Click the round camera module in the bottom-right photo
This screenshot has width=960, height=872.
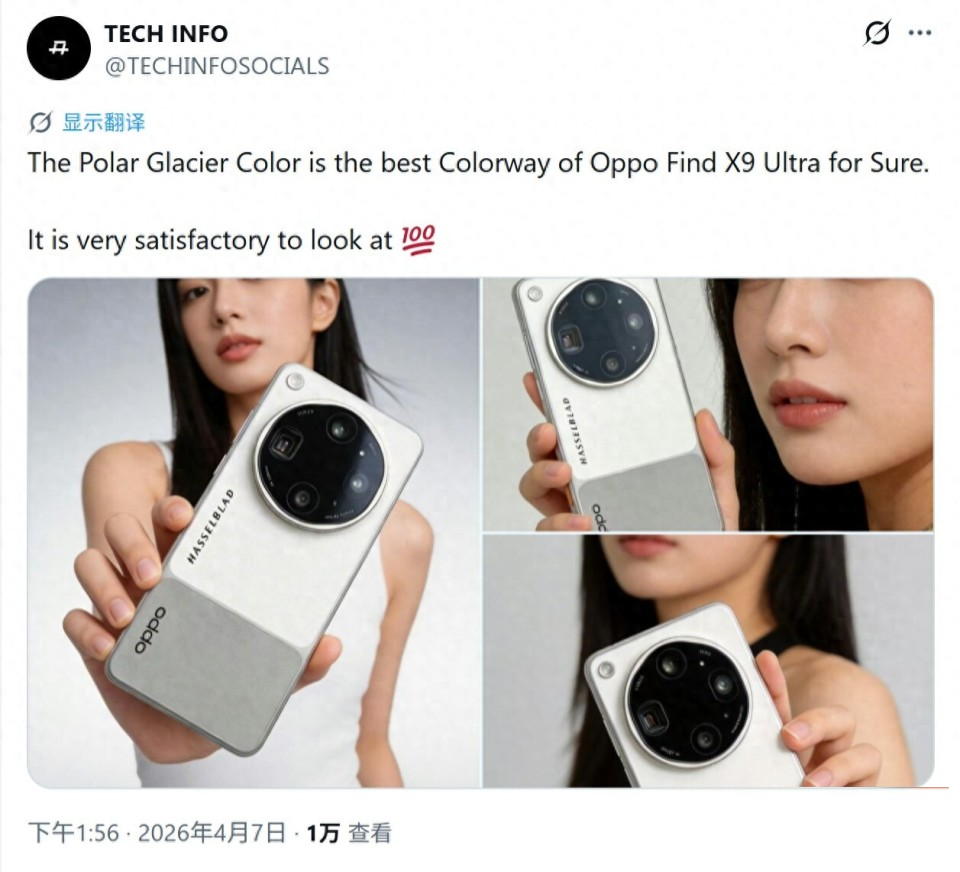(x=688, y=700)
